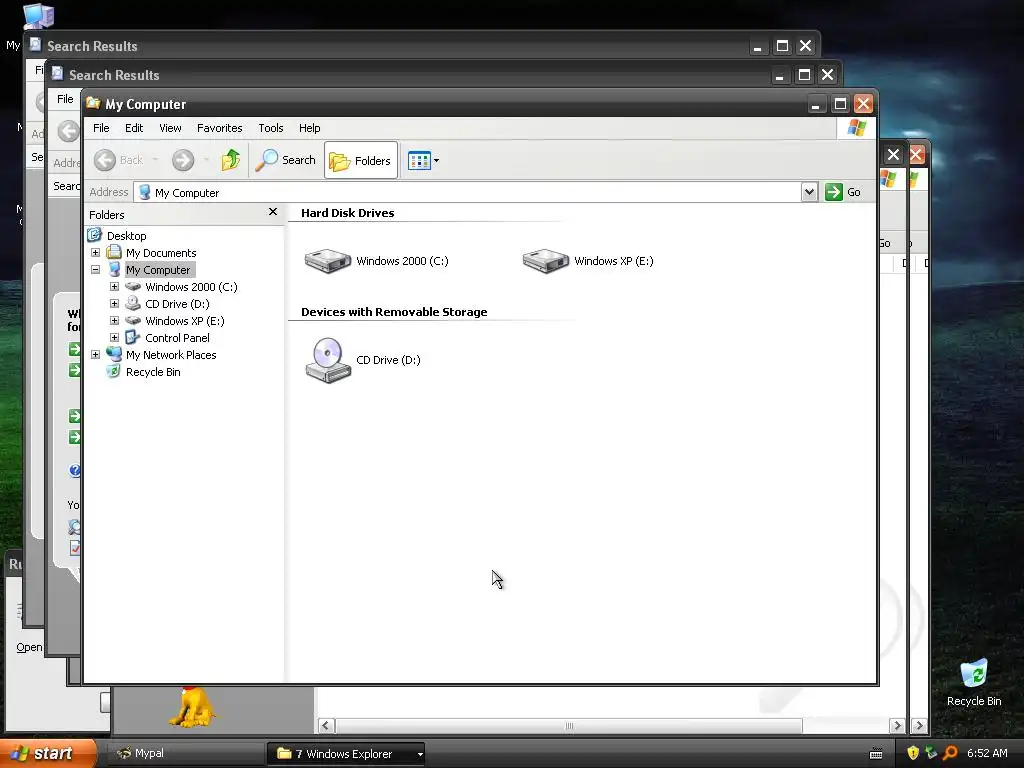Click the magnifier tray icon
This screenshot has height=768, width=1024.
tap(950, 753)
